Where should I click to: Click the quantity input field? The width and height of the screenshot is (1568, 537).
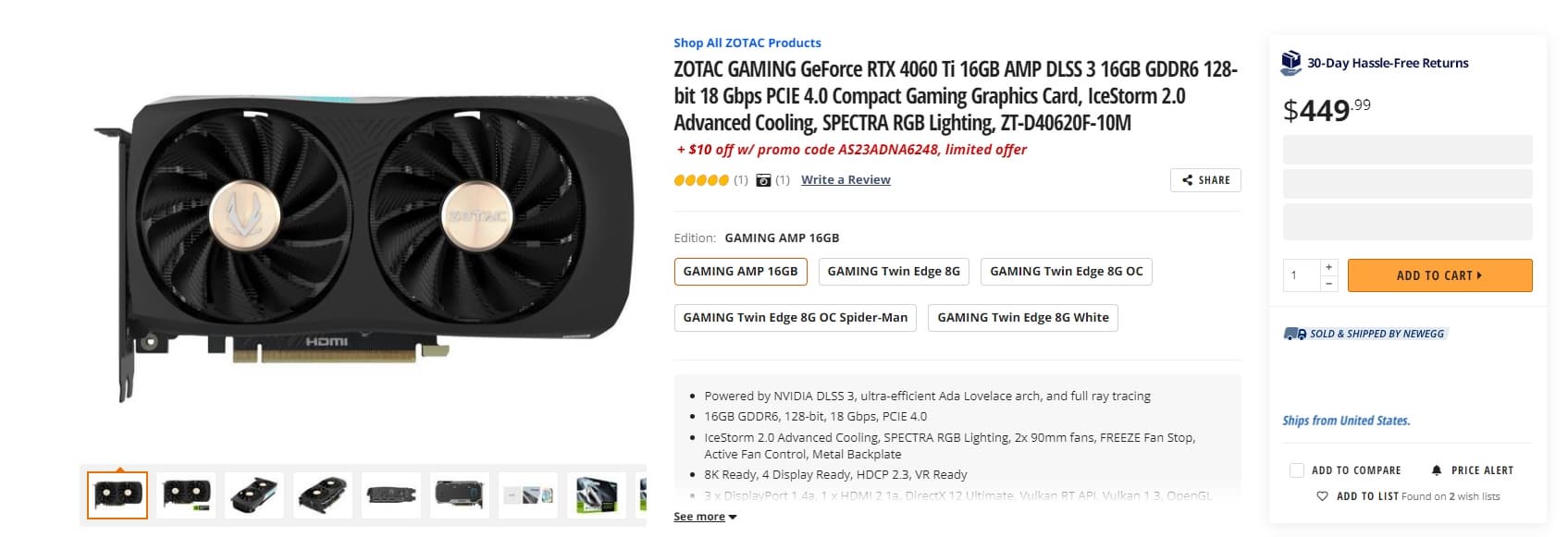tap(1301, 275)
